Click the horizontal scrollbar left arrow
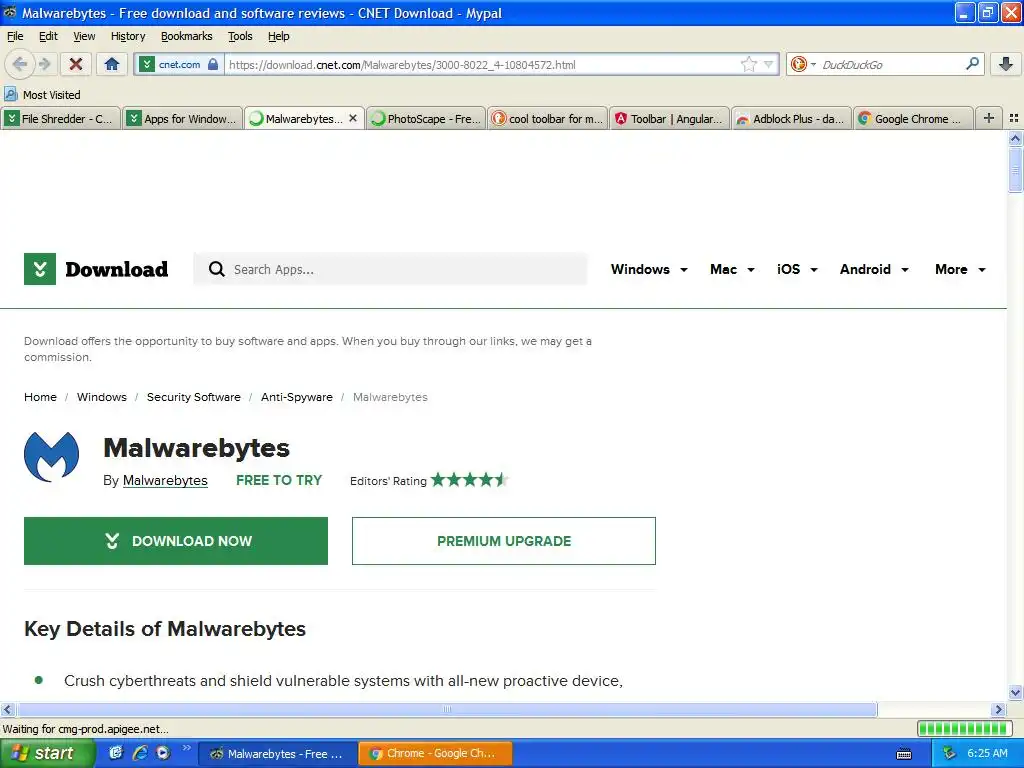The image size is (1024, 768). tap(8, 709)
